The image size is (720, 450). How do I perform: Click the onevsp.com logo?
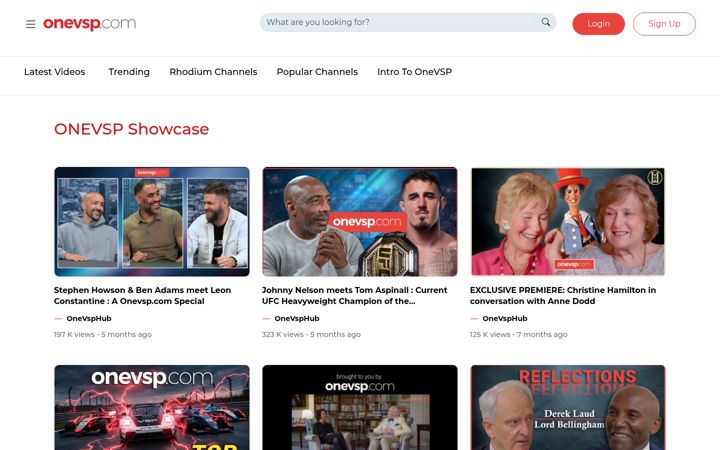pyautogui.click(x=90, y=23)
